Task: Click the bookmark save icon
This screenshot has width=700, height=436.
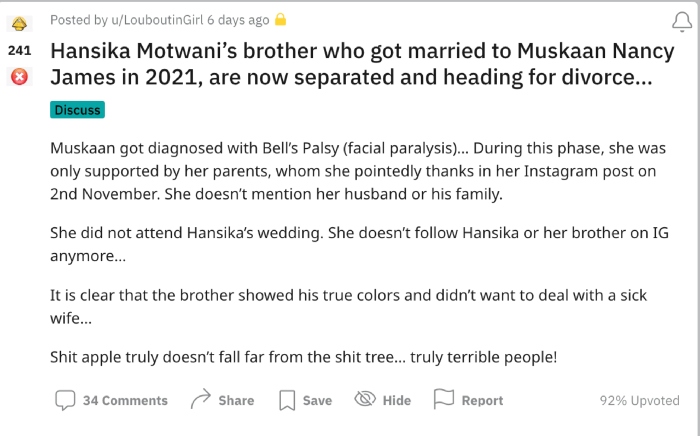Action: tap(287, 400)
